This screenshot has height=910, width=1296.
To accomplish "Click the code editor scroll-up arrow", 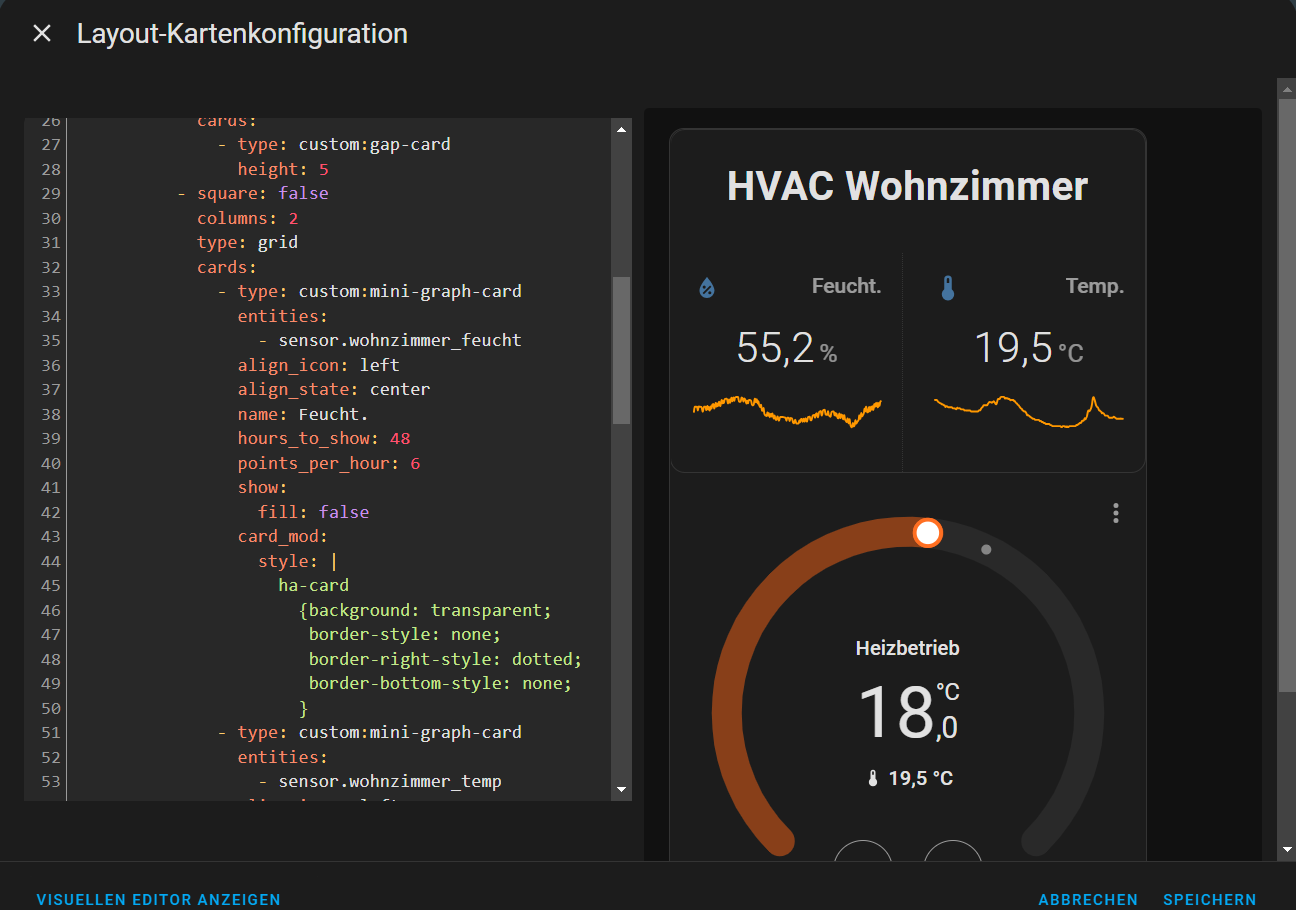I will click(621, 129).
